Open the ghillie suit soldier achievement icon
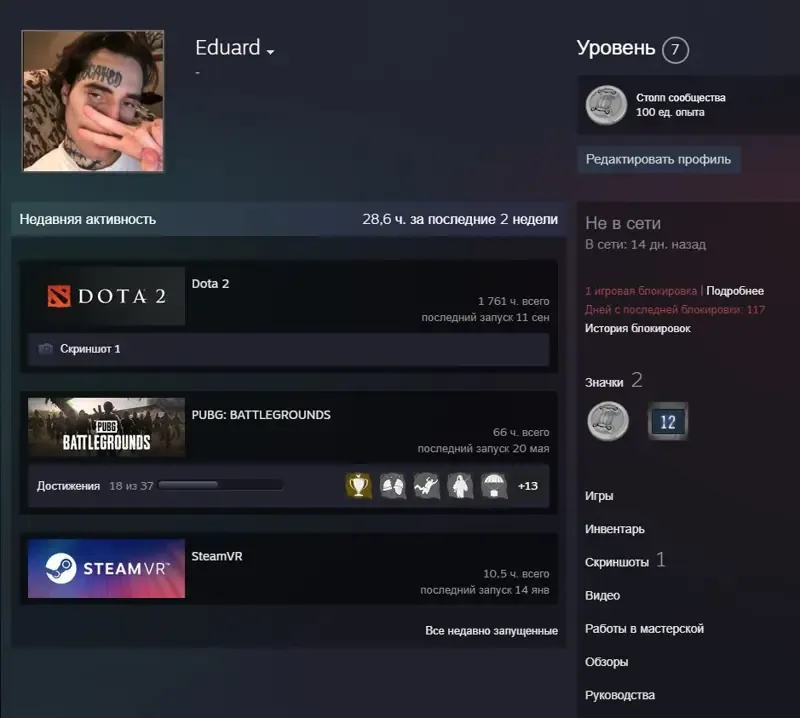Viewport: 800px width, 718px height. click(460, 485)
